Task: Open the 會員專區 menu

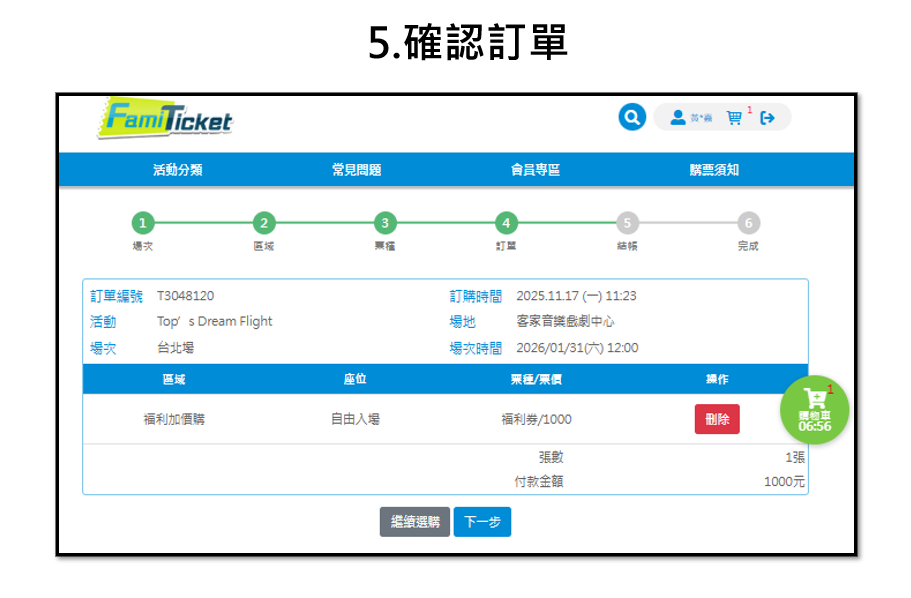Action: tap(535, 170)
